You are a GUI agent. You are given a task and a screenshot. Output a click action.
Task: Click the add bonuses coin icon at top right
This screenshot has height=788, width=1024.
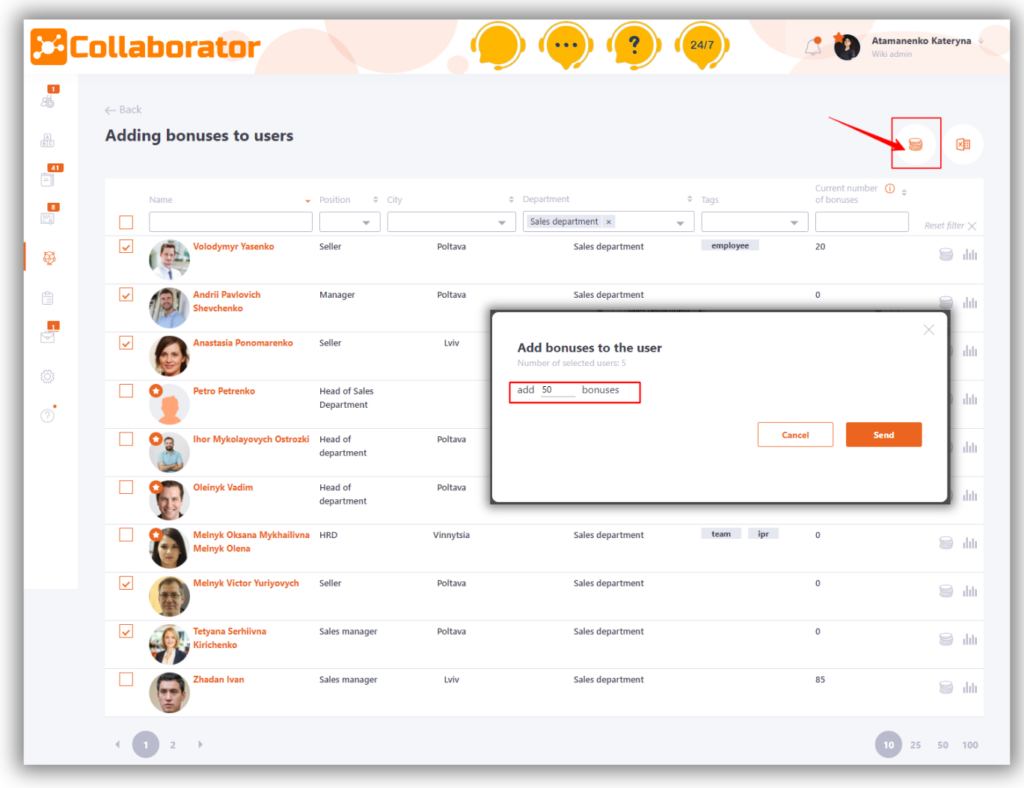pos(916,144)
